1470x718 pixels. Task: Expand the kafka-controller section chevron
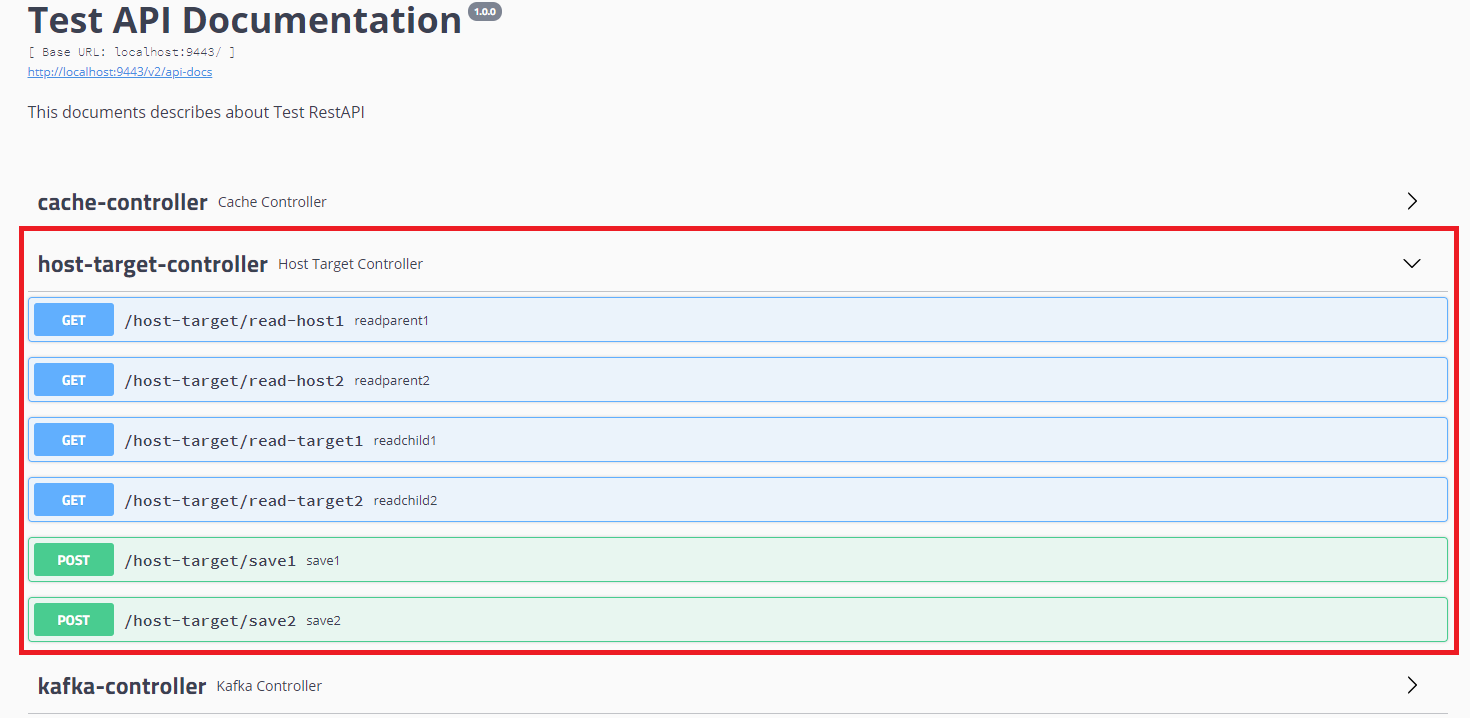[x=1412, y=685]
